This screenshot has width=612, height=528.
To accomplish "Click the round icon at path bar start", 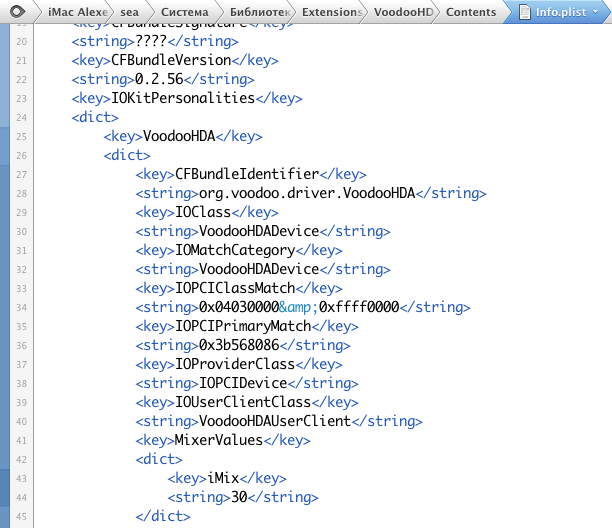I will click(14, 12).
